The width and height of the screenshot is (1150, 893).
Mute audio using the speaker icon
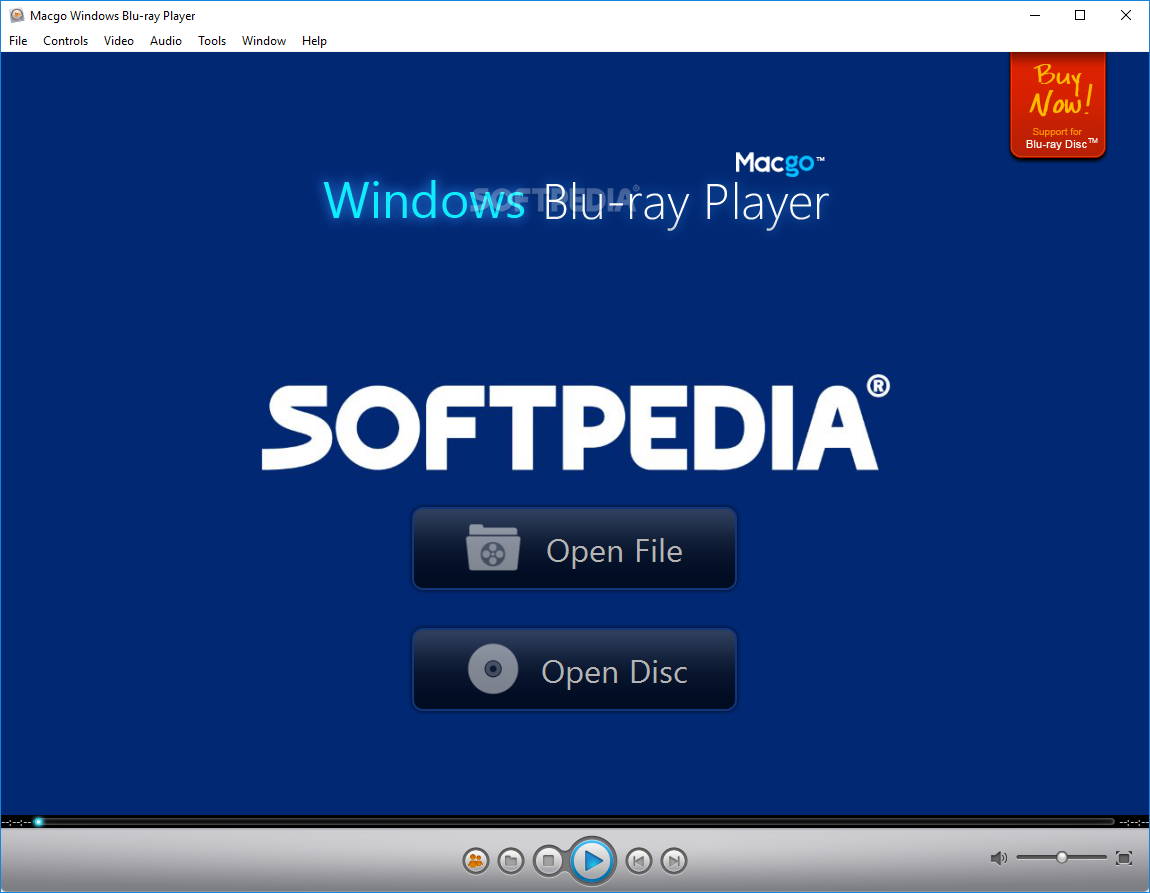(x=998, y=858)
